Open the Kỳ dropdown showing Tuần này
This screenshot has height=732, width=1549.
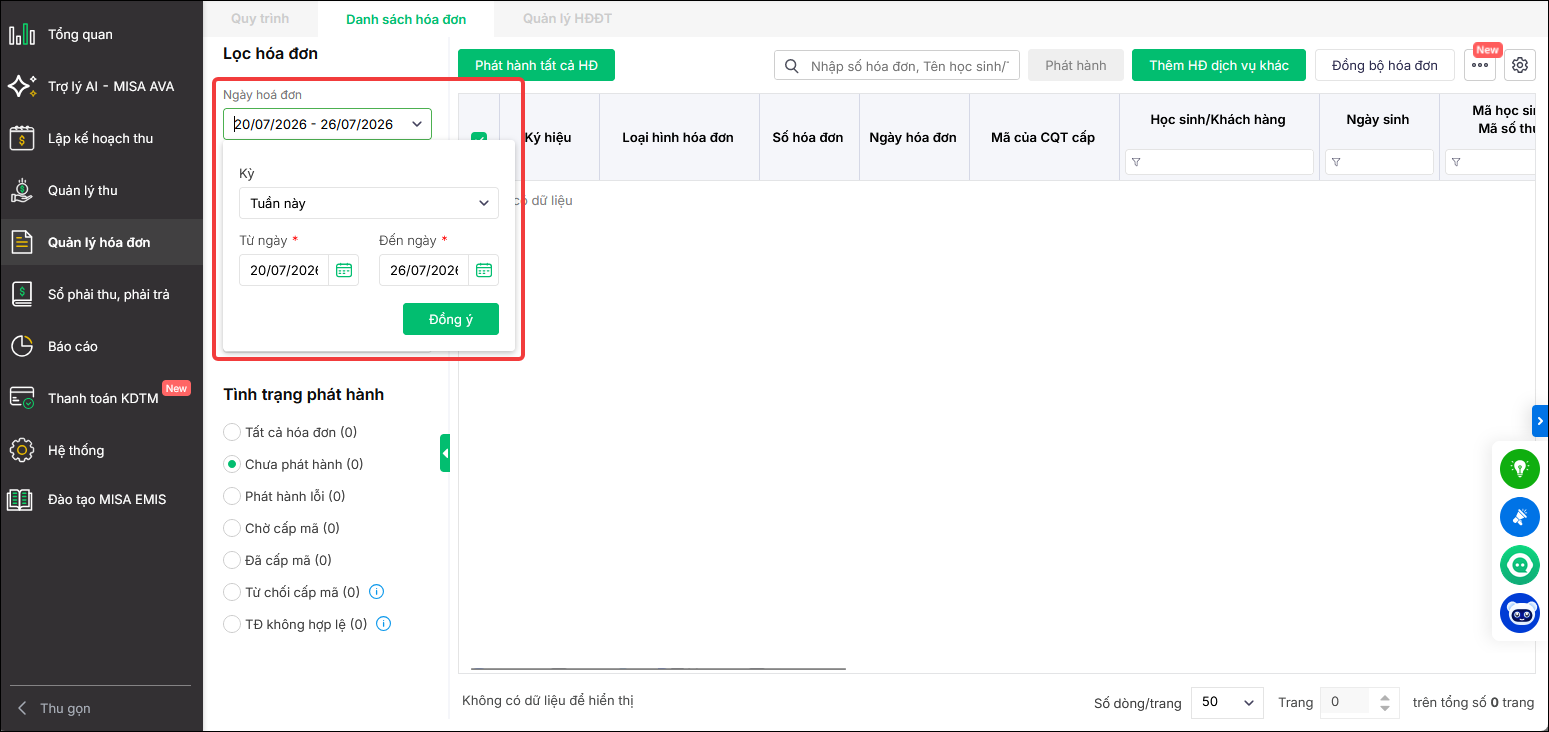pos(369,203)
